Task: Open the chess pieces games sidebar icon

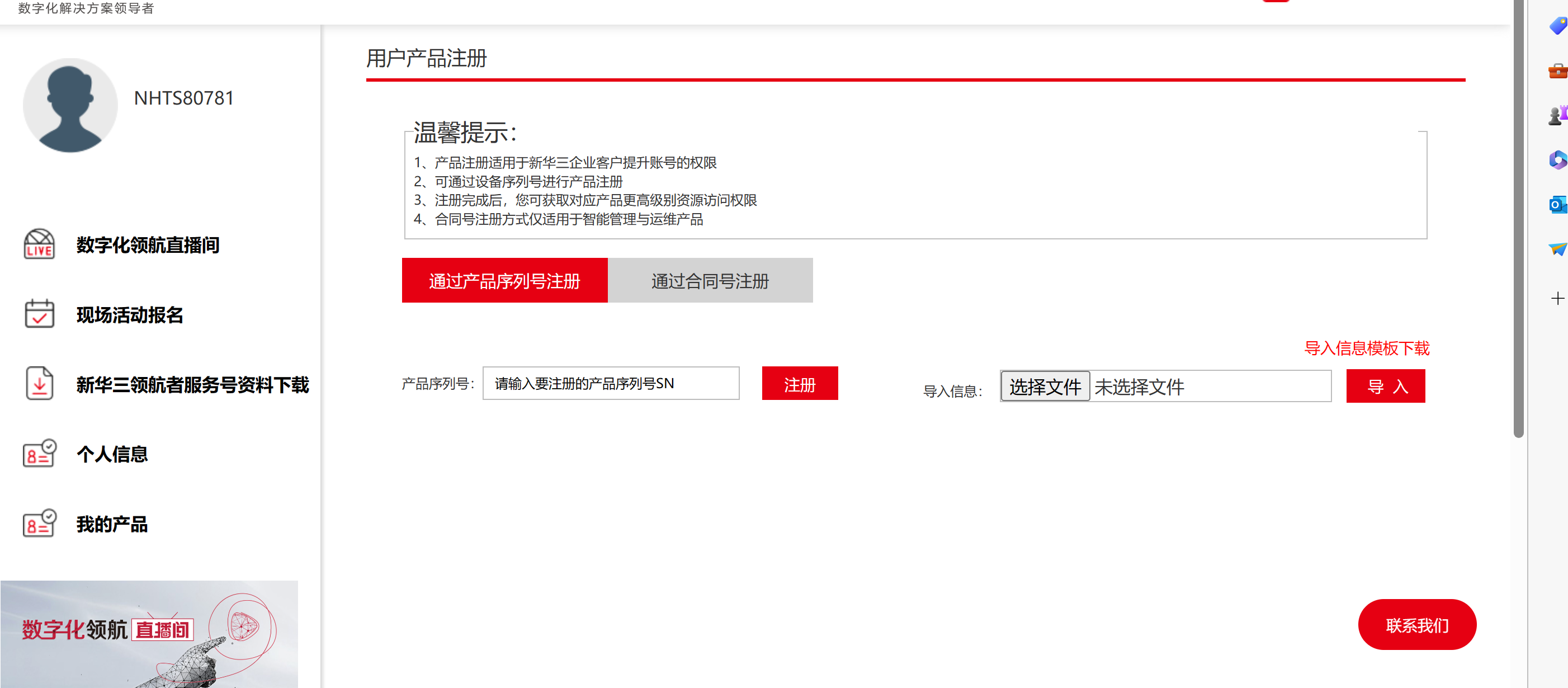Action: click(x=1557, y=115)
